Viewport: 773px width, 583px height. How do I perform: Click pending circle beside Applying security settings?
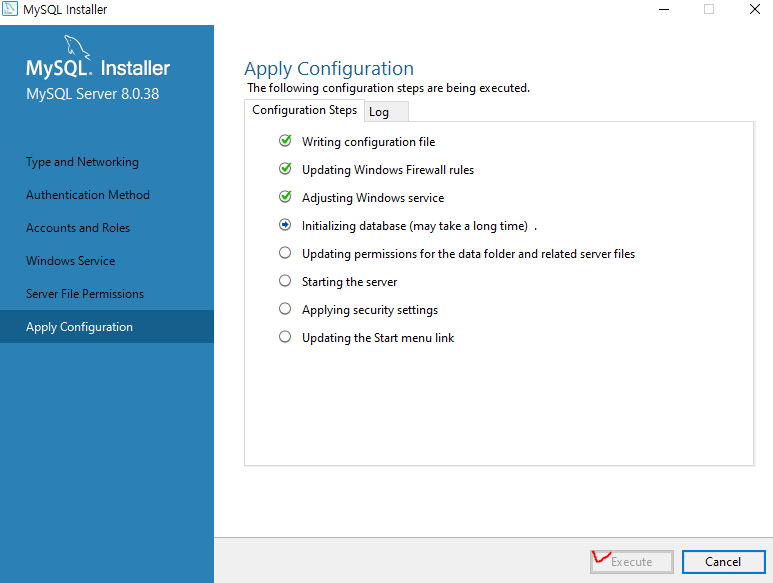tap(285, 309)
